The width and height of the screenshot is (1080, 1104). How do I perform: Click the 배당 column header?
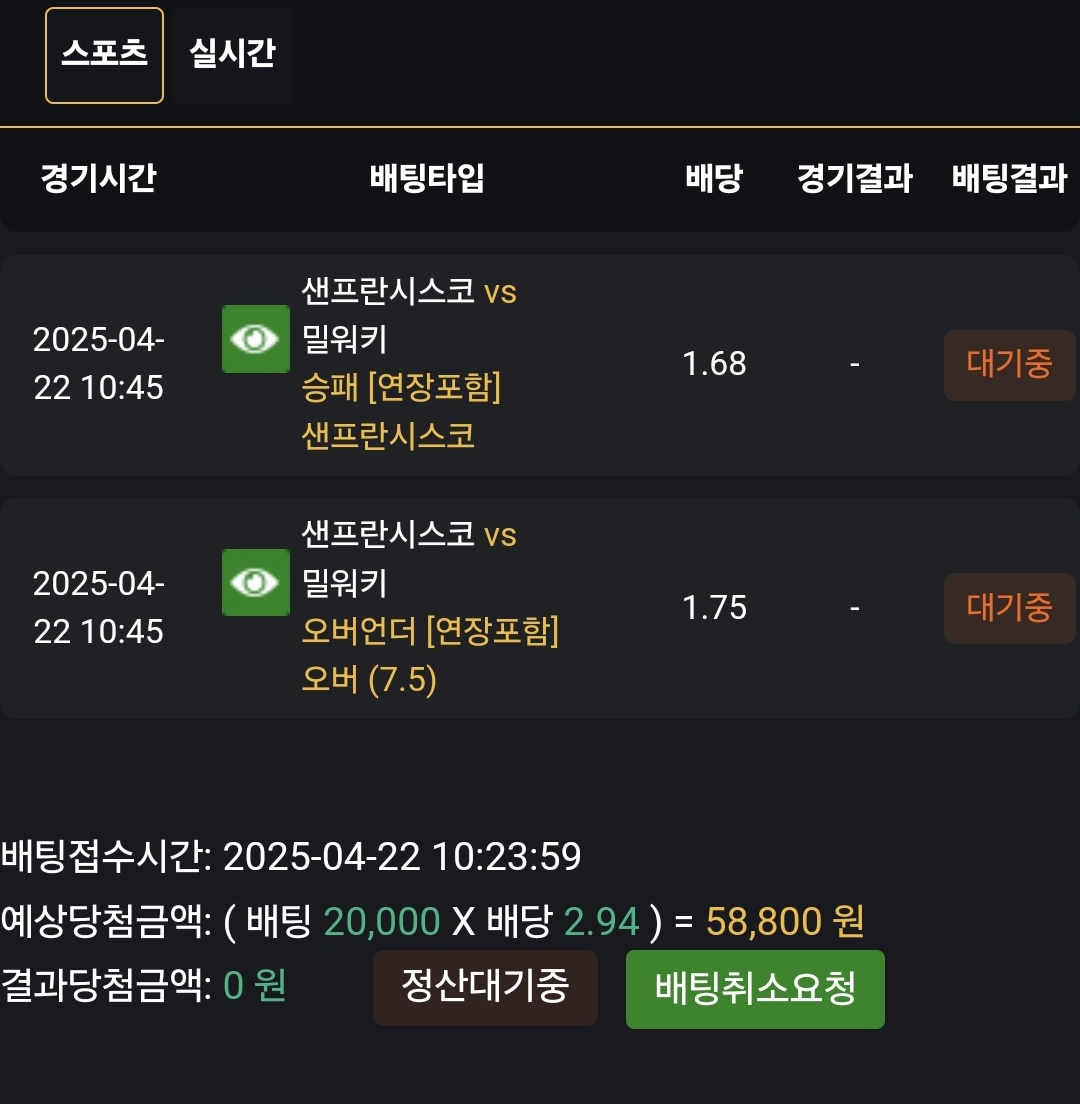[x=714, y=180]
